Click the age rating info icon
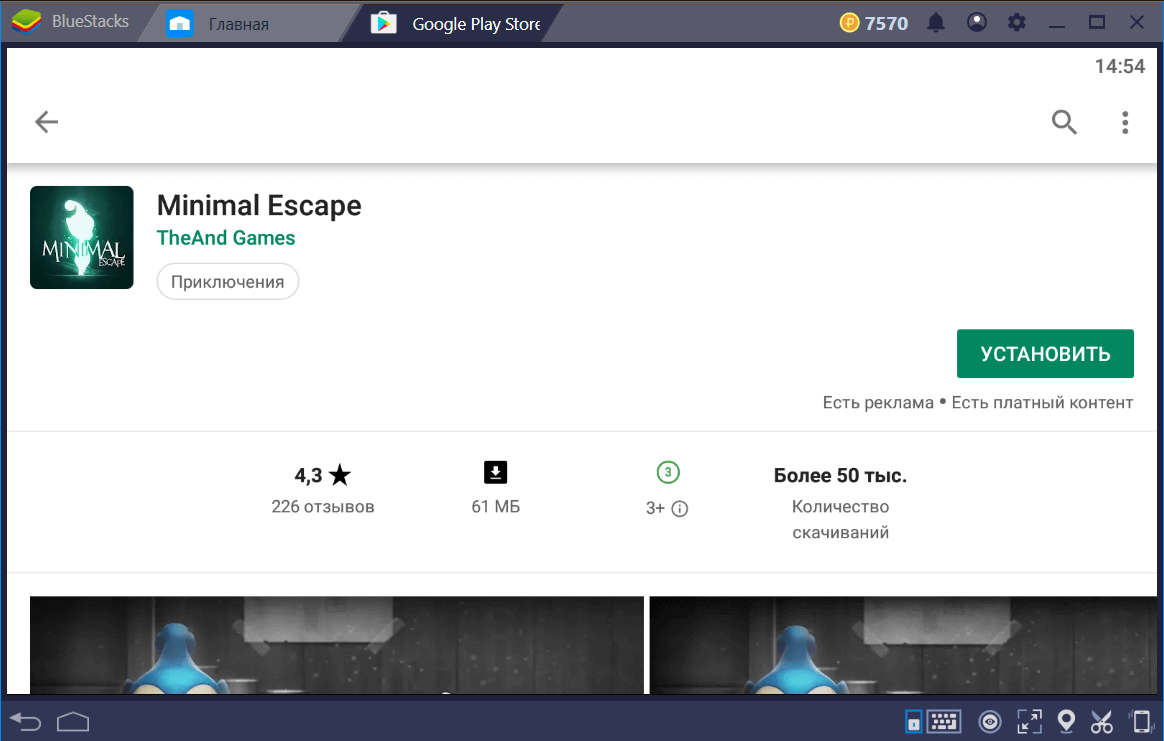 point(679,509)
